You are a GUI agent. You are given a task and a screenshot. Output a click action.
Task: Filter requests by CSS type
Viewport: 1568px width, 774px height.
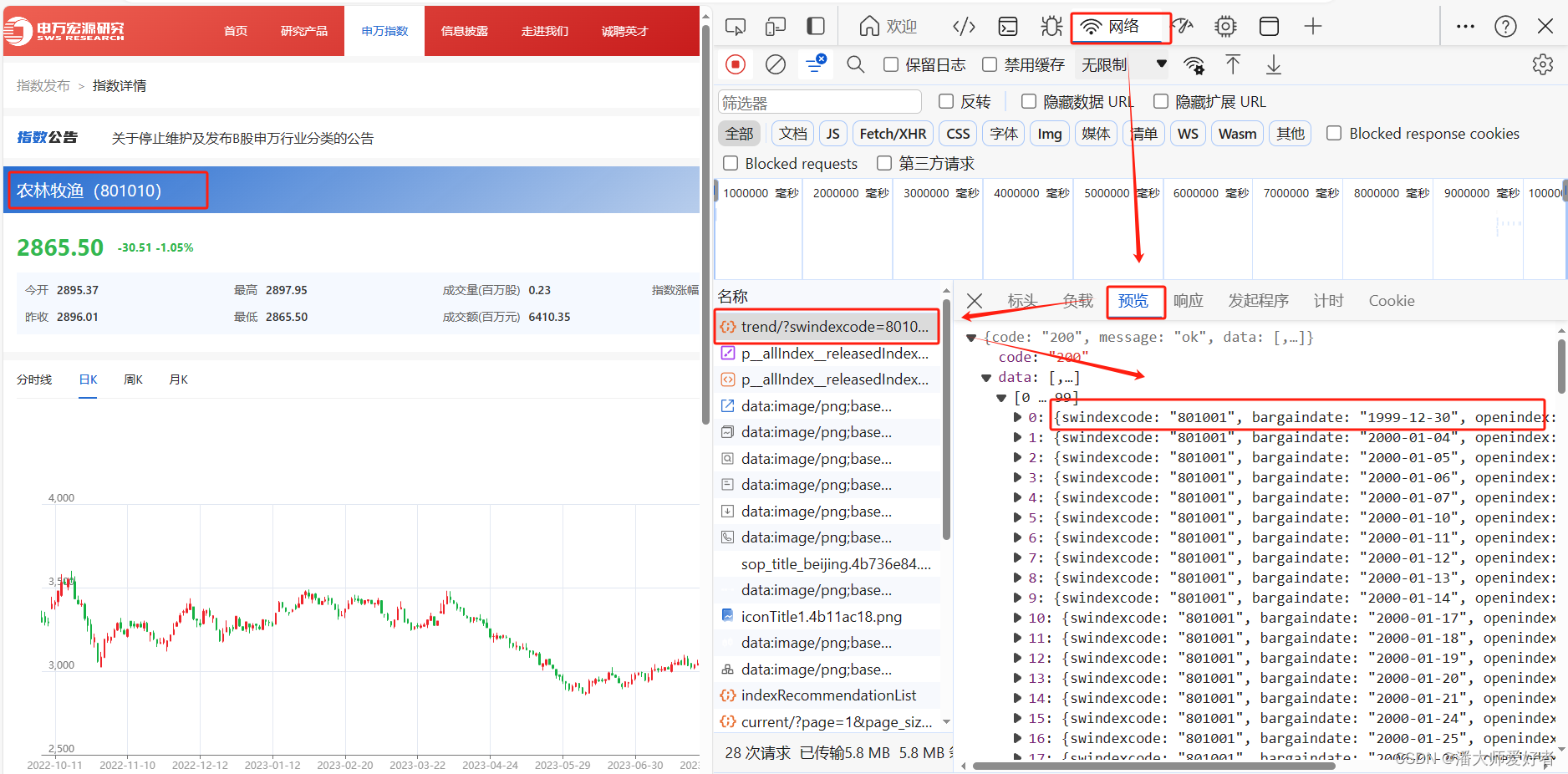(x=958, y=134)
